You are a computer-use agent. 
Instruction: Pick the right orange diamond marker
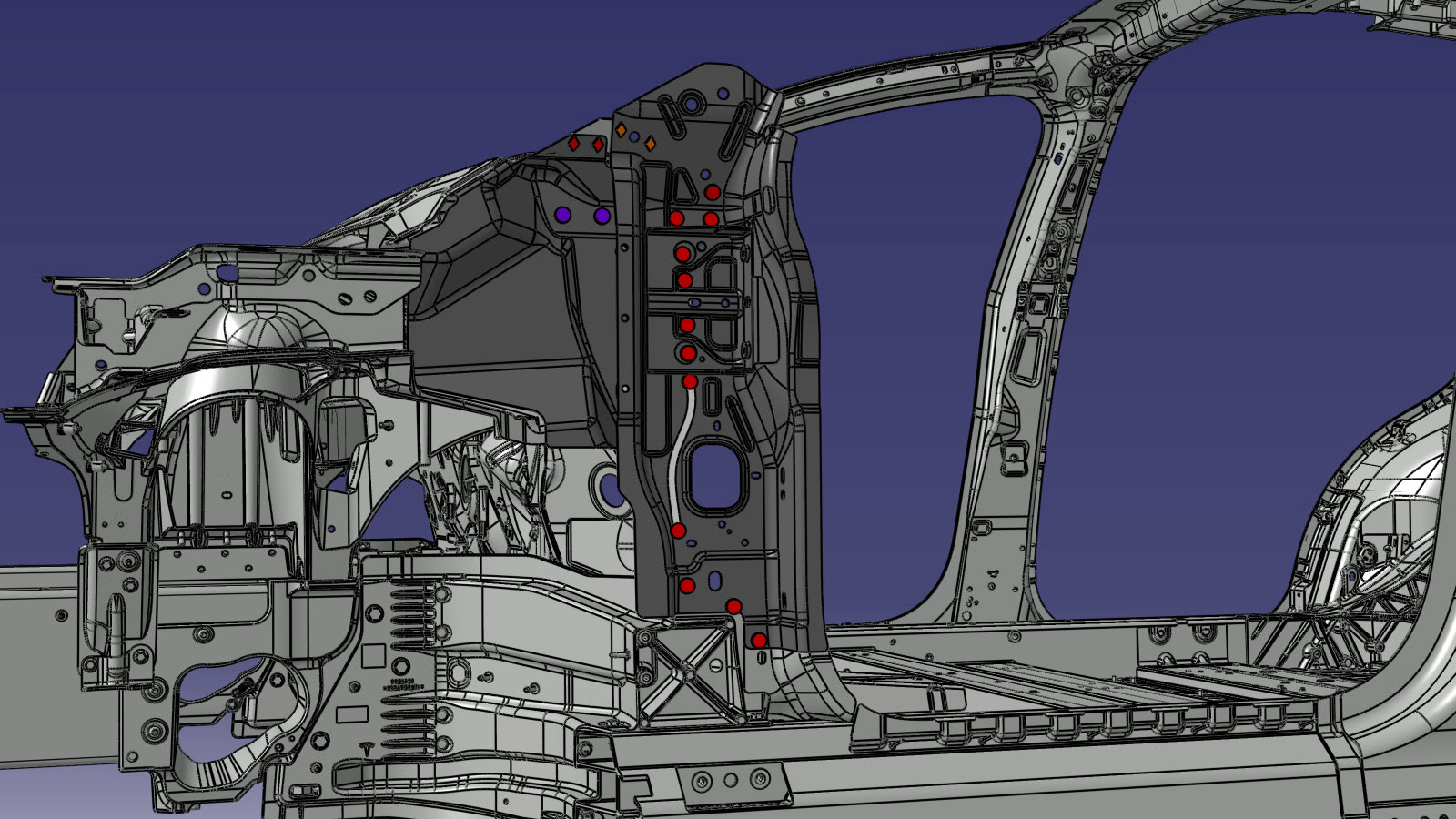[650, 144]
